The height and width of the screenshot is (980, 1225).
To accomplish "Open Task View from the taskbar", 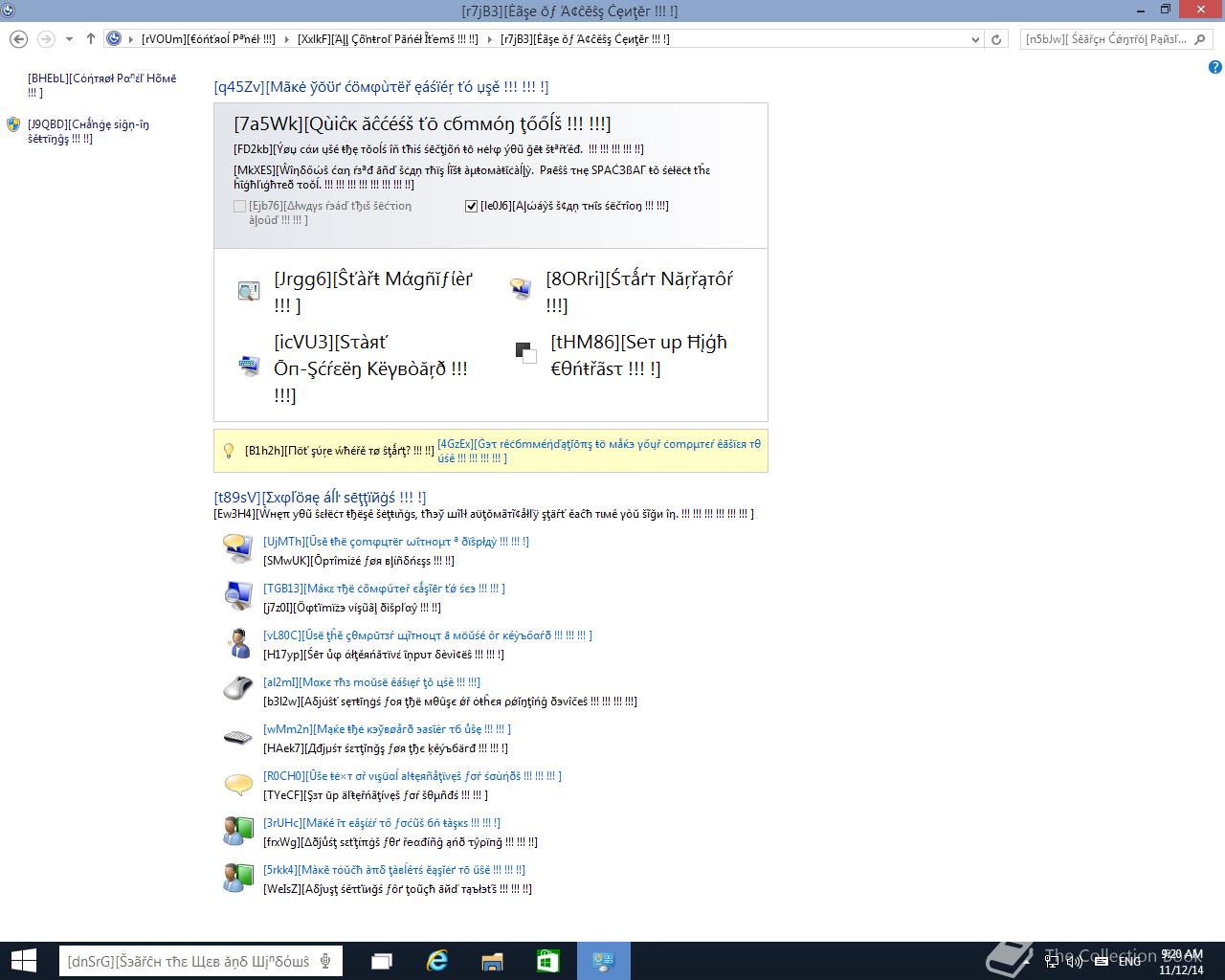I will (382, 961).
